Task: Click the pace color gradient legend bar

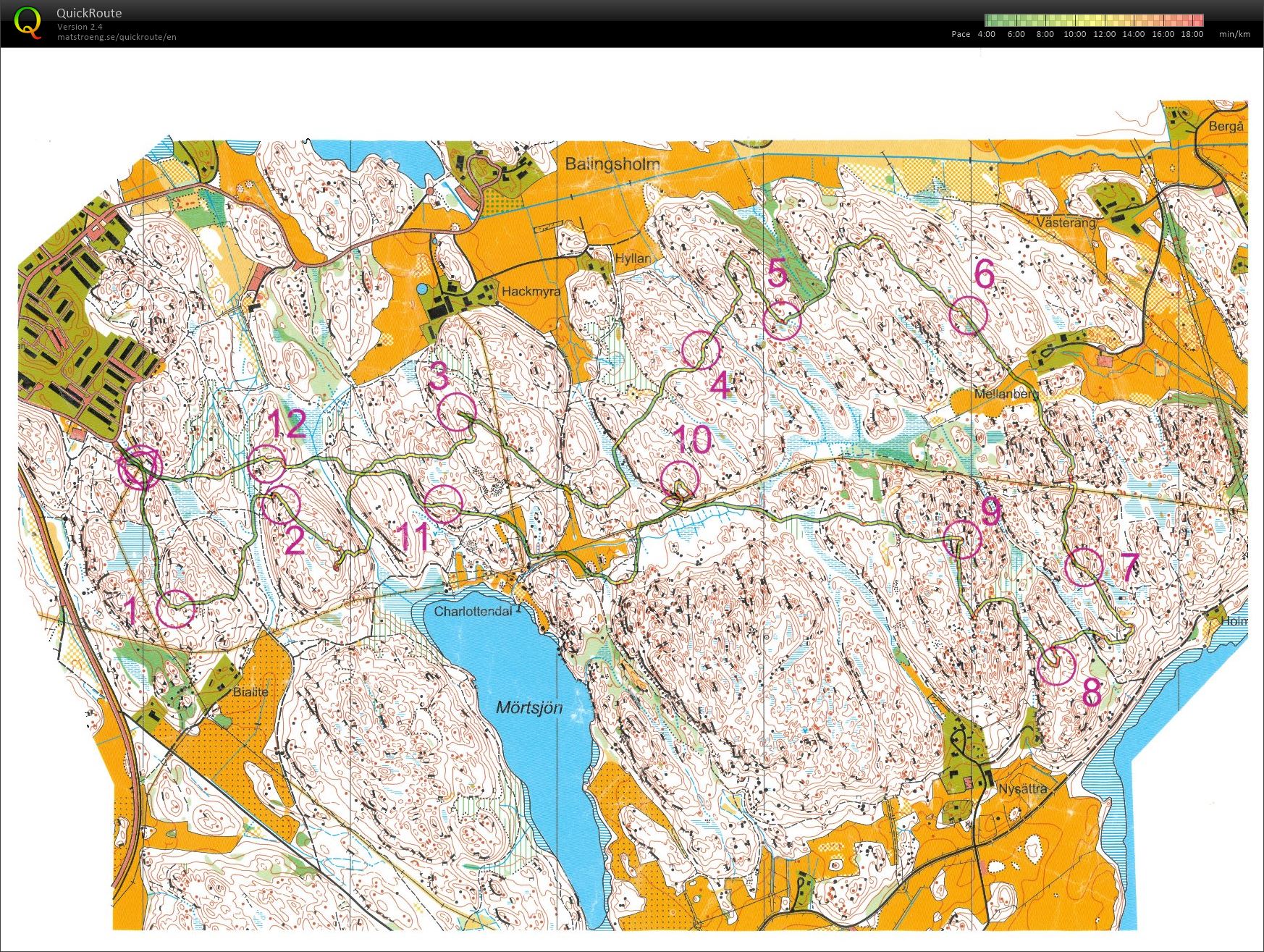Action: tap(1093, 20)
